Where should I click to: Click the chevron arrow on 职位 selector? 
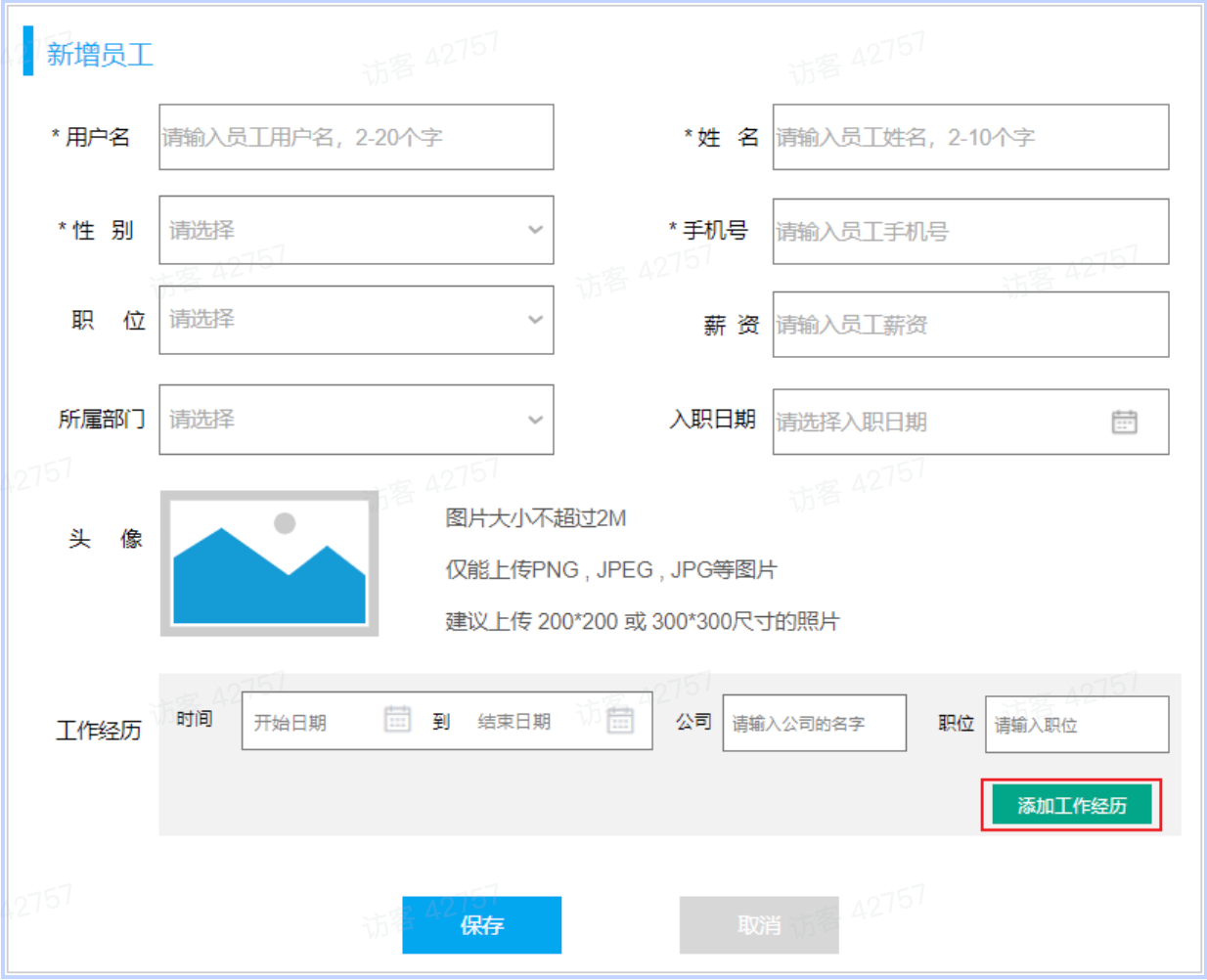[x=534, y=320]
